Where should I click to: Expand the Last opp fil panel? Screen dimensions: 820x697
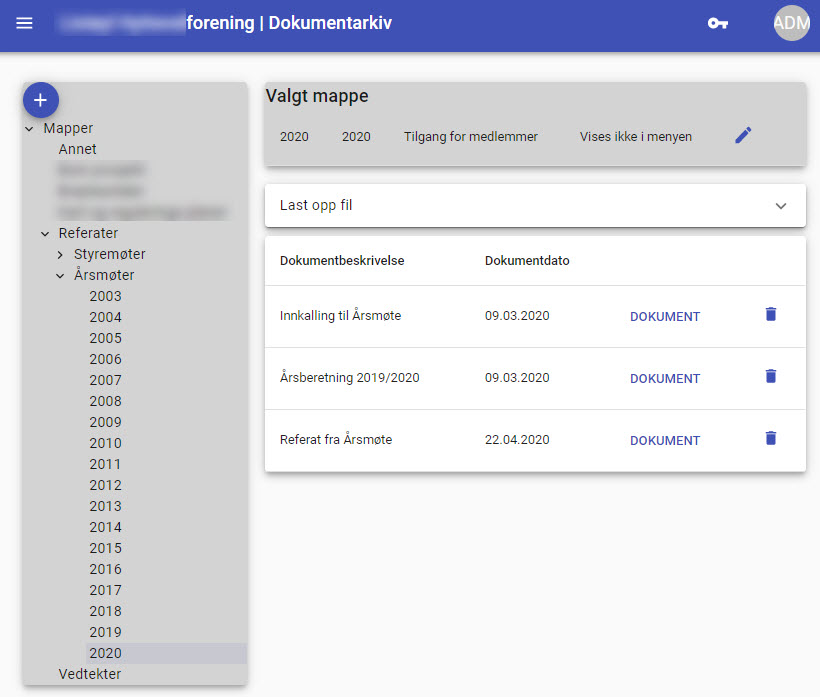780,206
